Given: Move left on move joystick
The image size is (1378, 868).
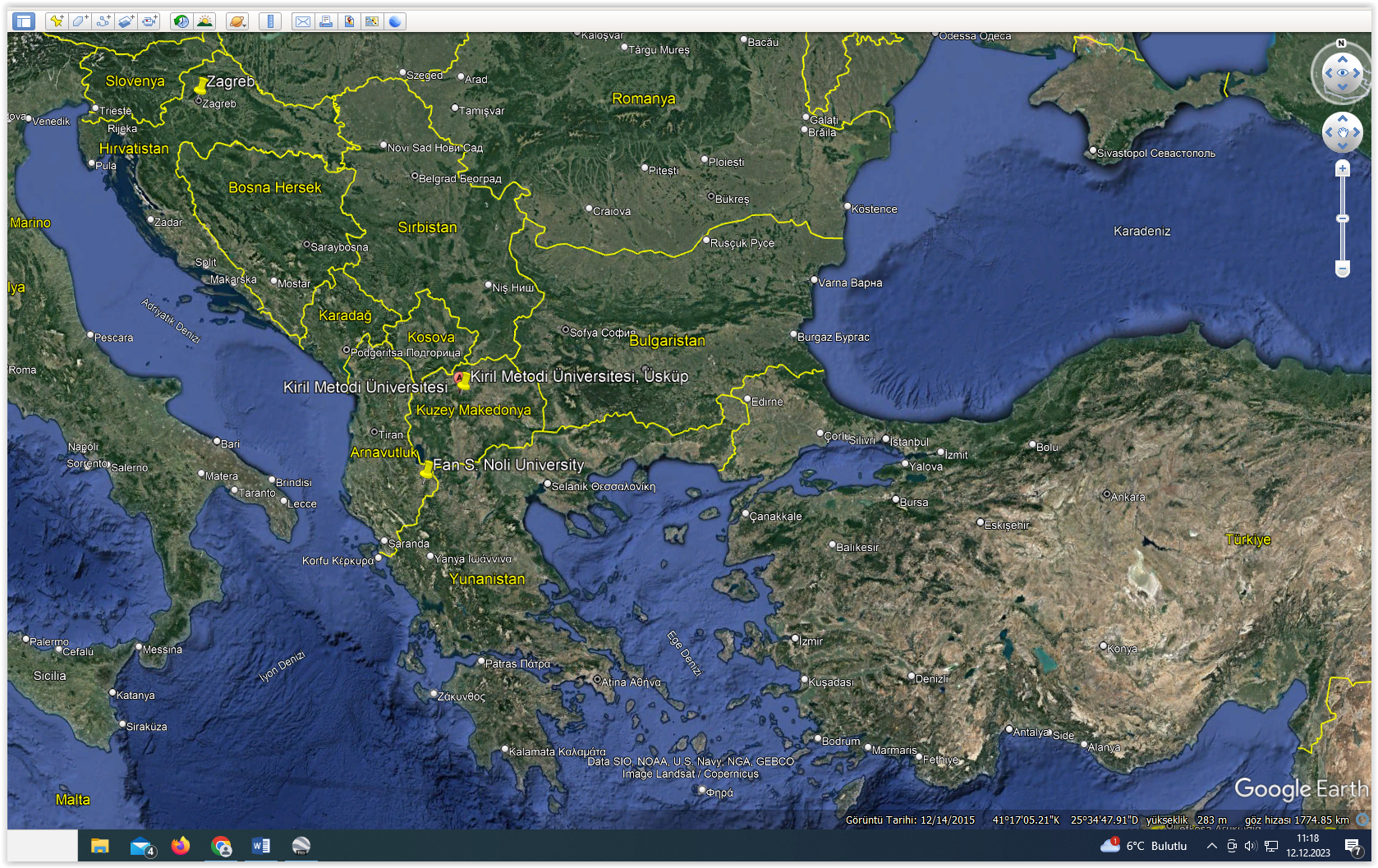Looking at the screenshot, I should 1329,132.
